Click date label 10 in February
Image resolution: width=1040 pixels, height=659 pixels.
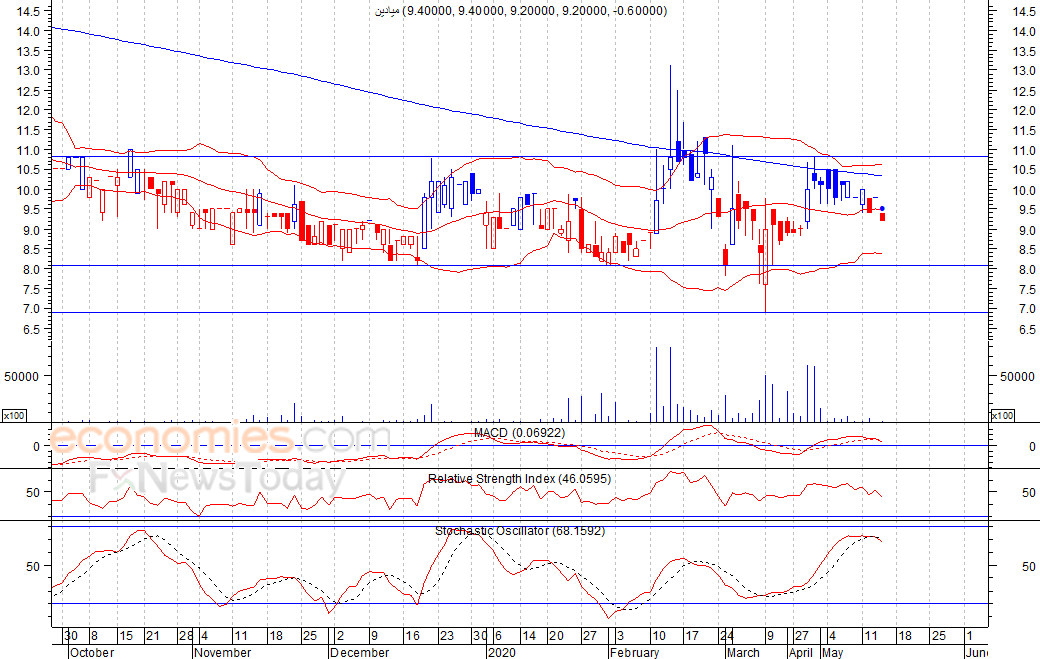click(x=658, y=636)
